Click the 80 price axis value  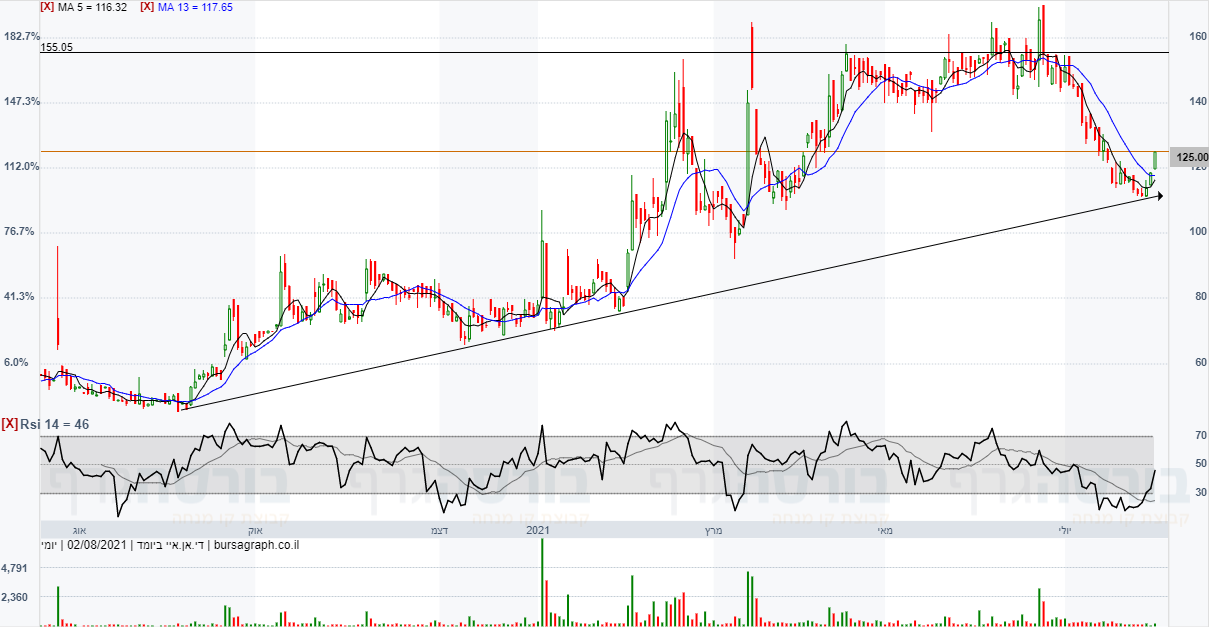[1200, 296]
